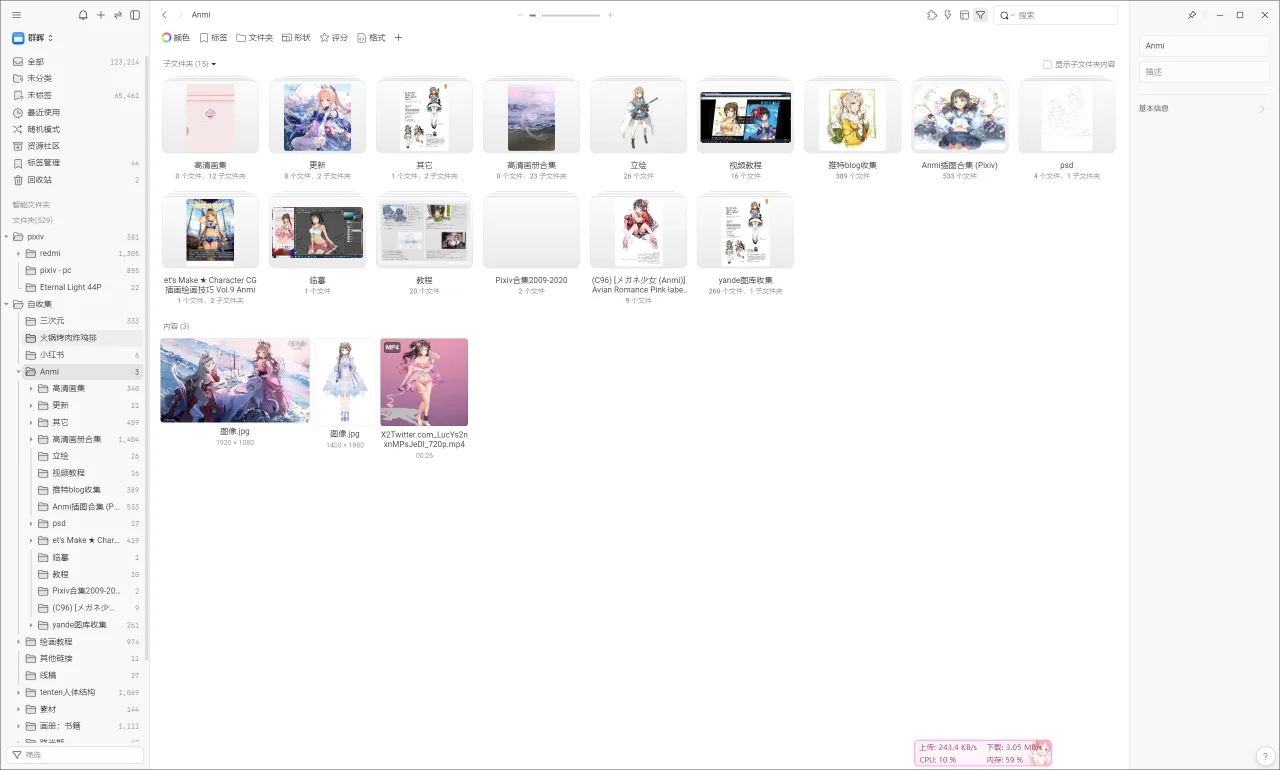The width and height of the screenshot is (1280, 770).
Task: Open the 标签 tag filter
Action: pos(213,38)
